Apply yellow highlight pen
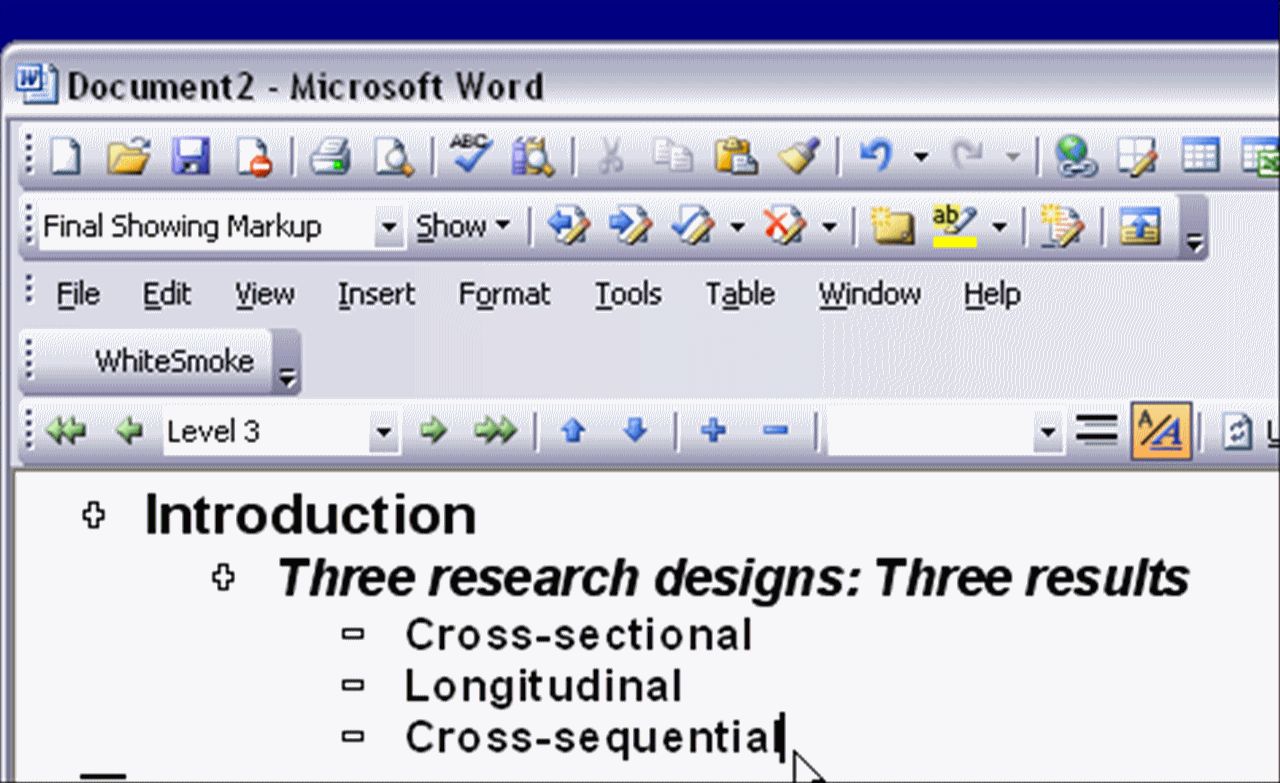The height and width of the screenshot is (783, 1280). click(954, 226)
